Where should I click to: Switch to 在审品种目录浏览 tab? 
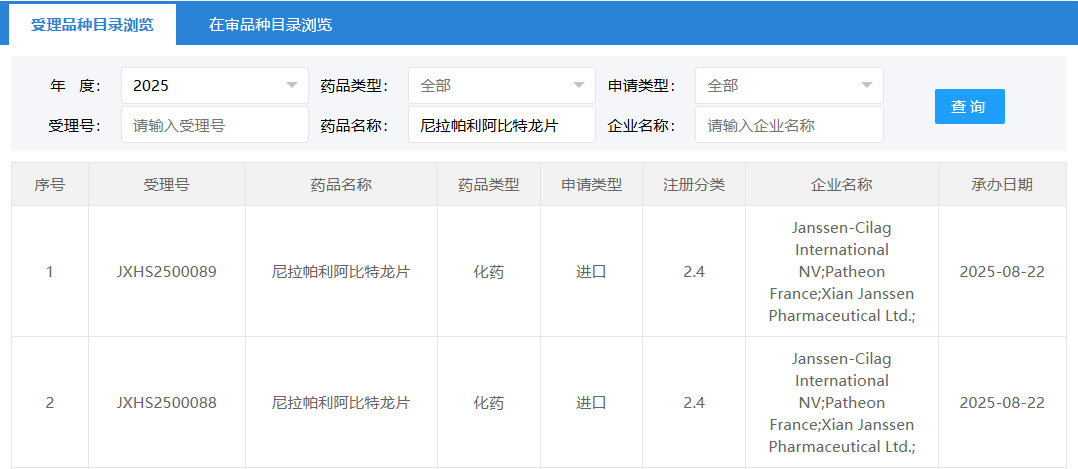[270, 25]
